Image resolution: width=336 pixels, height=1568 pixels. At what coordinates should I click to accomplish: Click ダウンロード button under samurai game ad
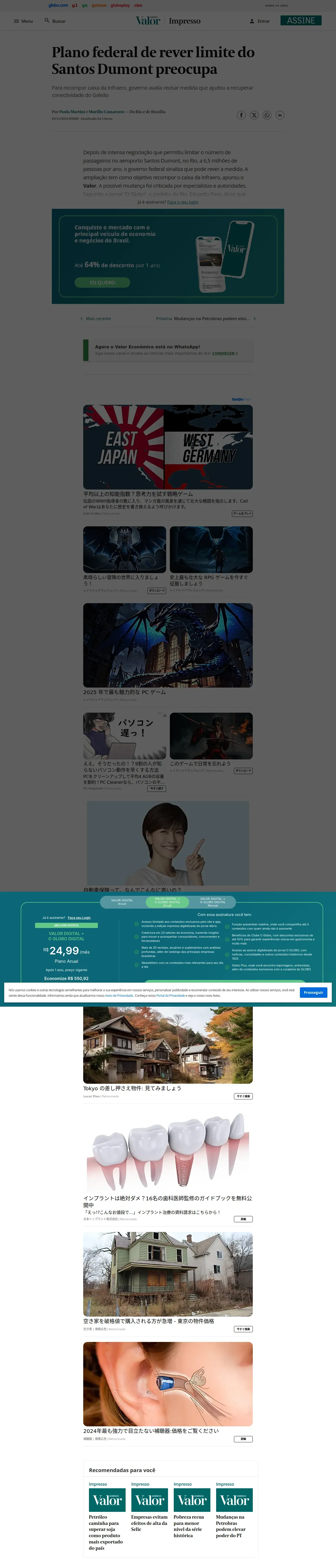(243, 771)
